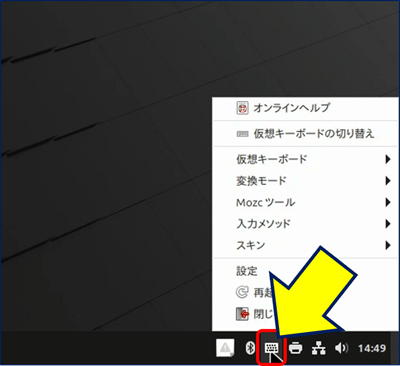Click the circular arrow restart icon
The height and width of the screenshot is (366, 400).
click(242, 292)
